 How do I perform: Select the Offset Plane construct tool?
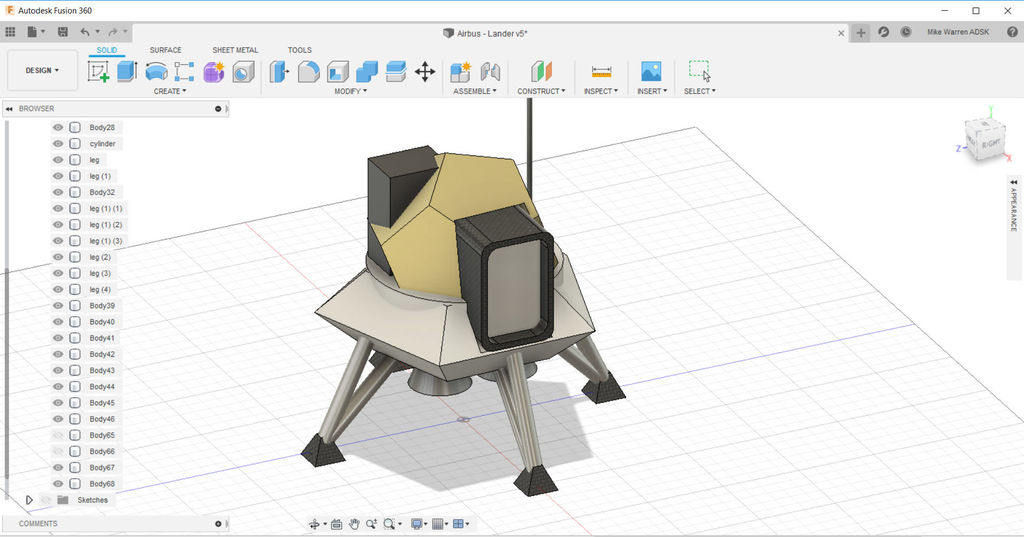pos(541,71)
